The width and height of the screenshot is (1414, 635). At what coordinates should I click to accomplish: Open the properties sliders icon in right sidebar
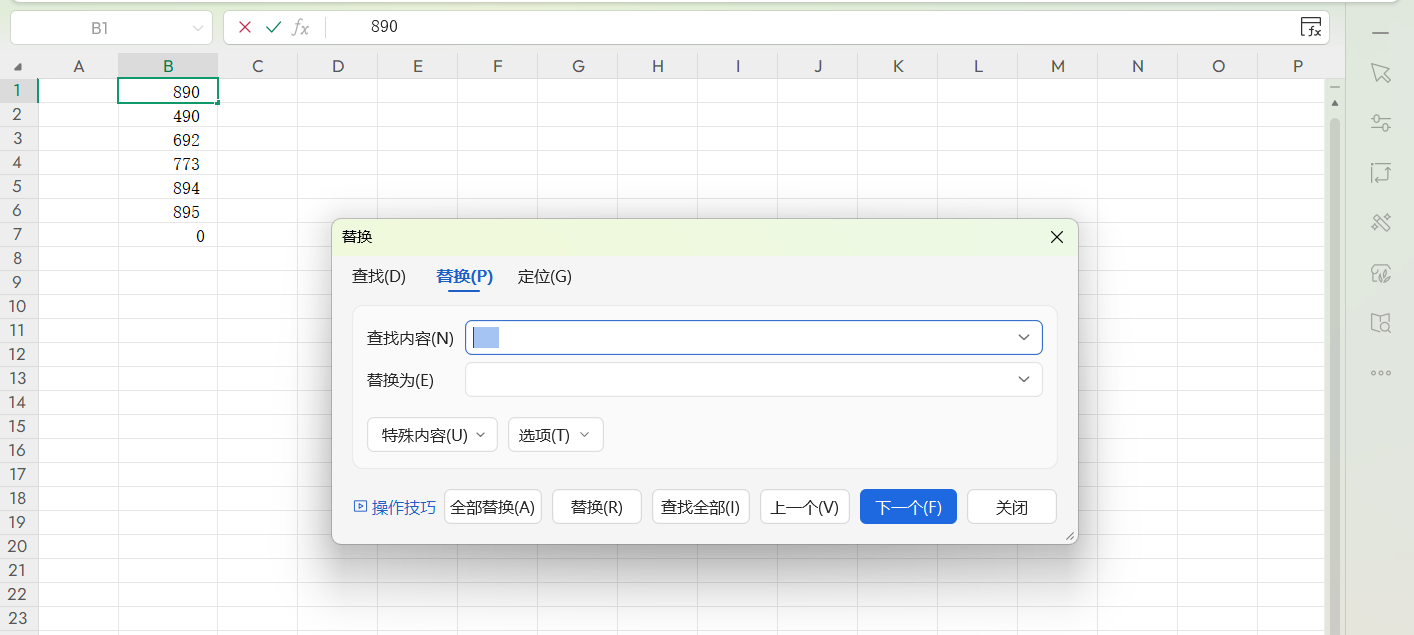(x=1380, y=122)
